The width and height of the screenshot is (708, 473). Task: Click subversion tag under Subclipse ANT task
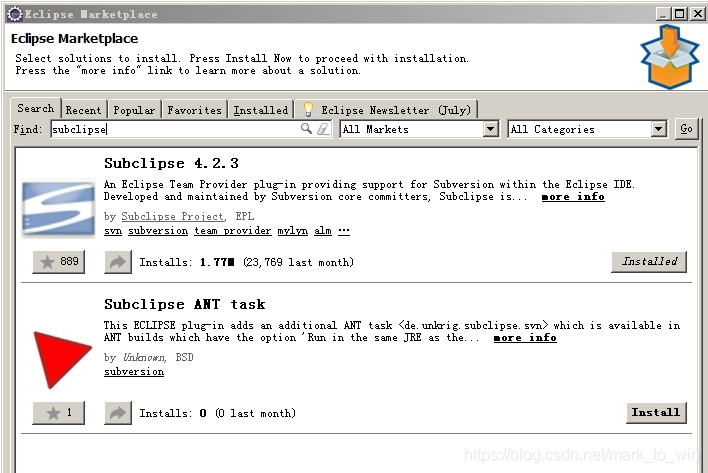134,372
